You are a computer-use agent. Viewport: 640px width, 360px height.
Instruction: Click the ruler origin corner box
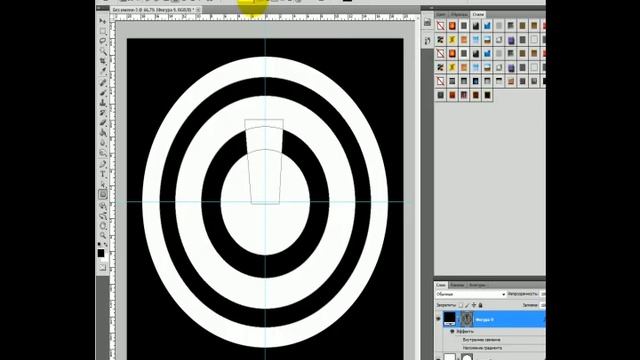click(113, 17)
